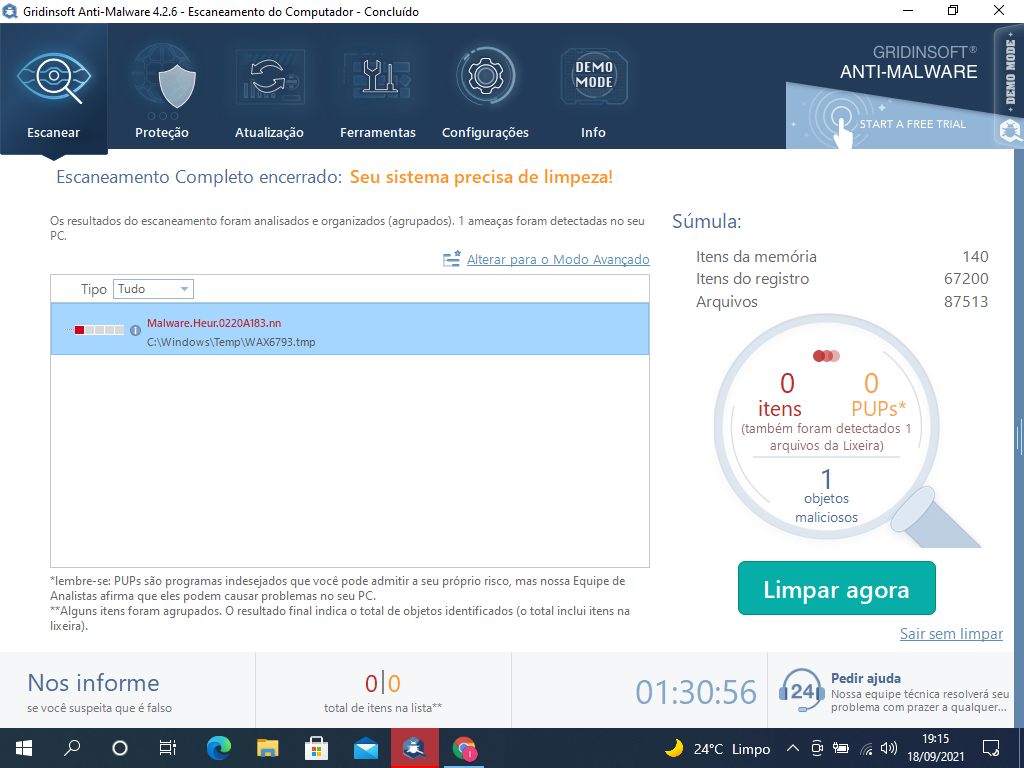This screenshot has width=1024, height=768.
Task: Select the Malware.Heur.0220A183.nn threat name
Action: click(x=214, y=323)
